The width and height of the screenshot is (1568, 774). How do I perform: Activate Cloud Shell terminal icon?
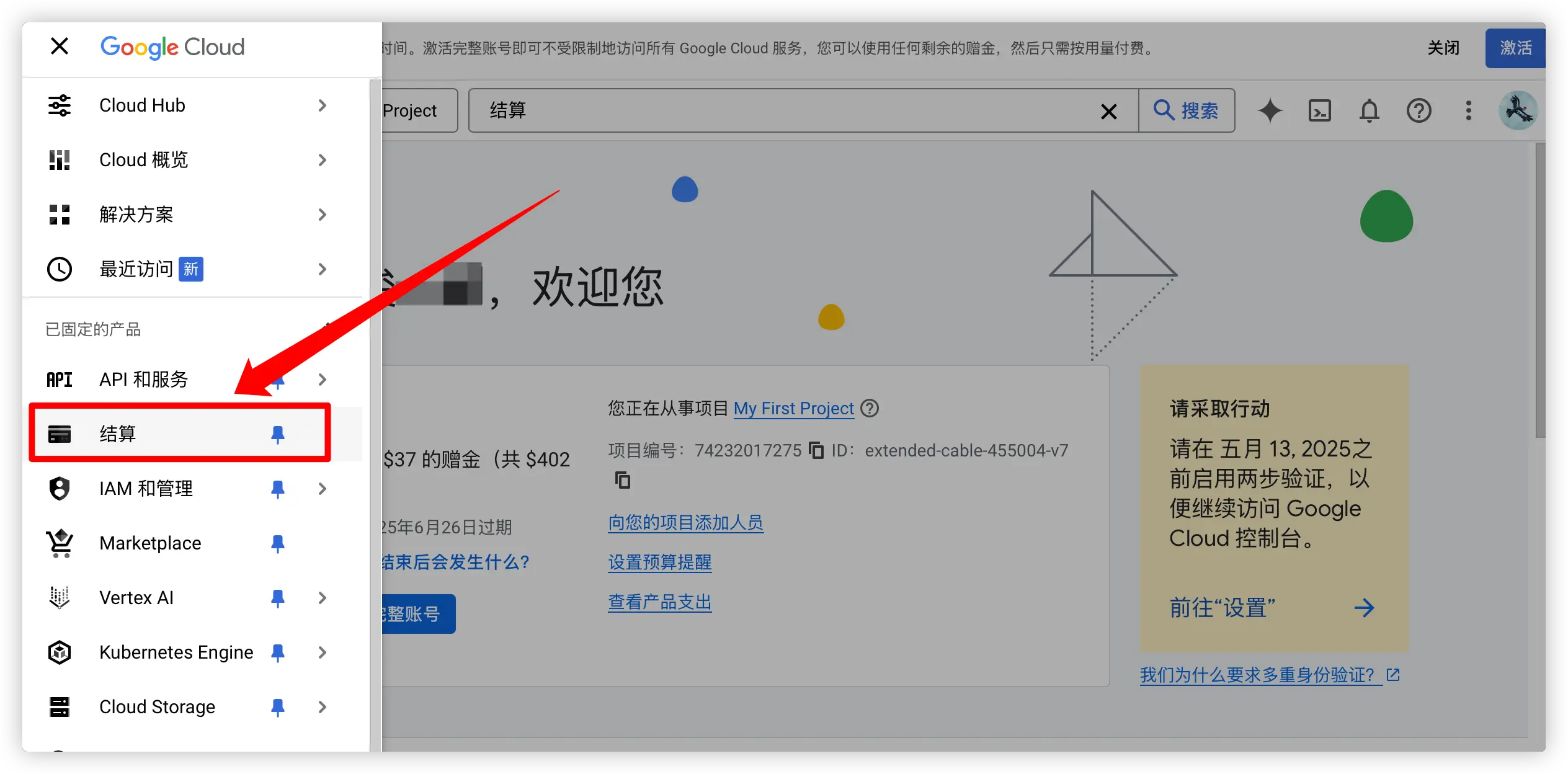click(1319, 110)
